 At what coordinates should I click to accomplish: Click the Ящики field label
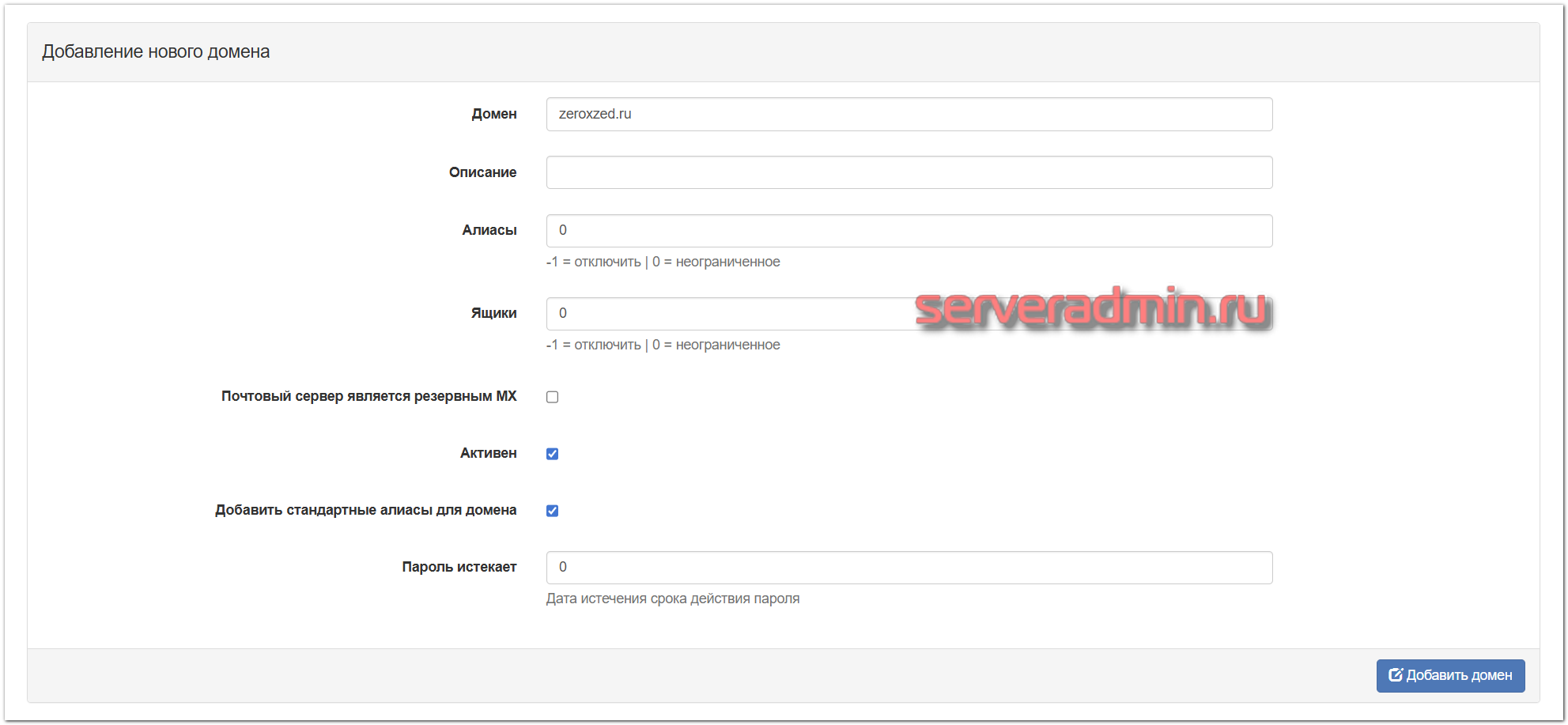coord(493,314)
